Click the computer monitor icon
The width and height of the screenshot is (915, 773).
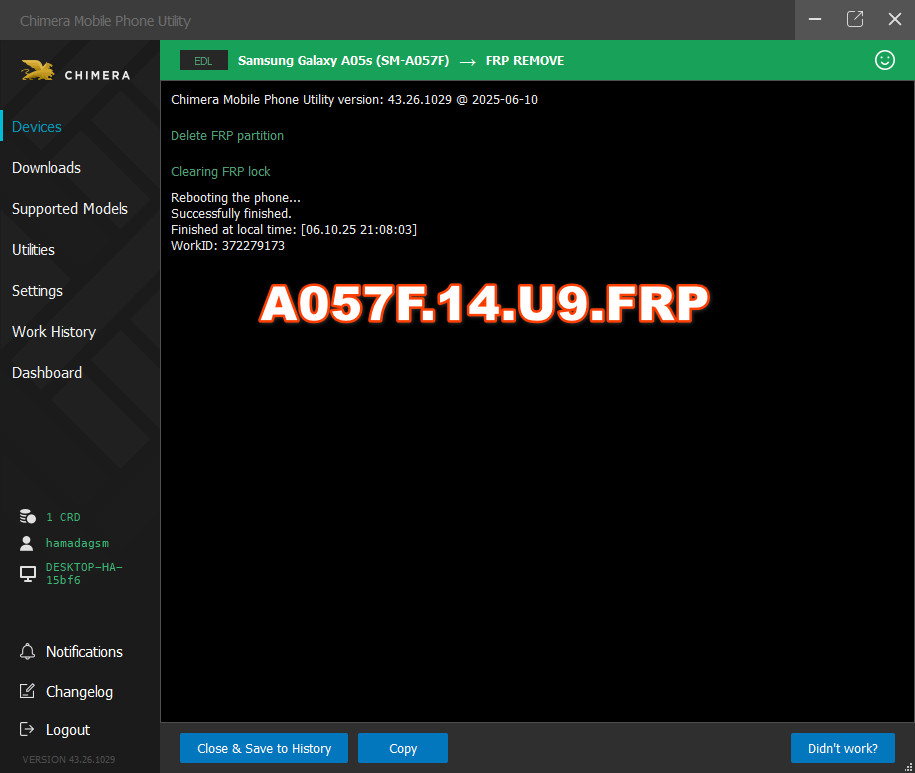click(27, 574)
